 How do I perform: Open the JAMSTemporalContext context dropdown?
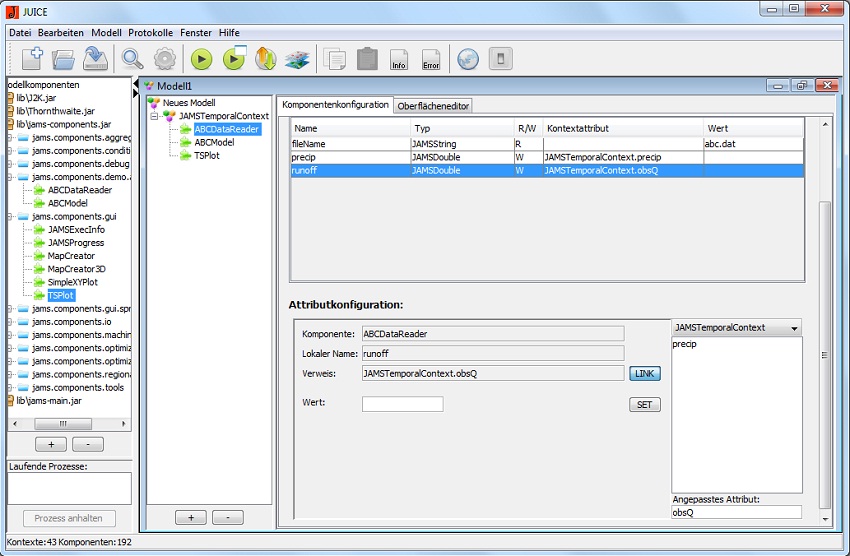737,328
